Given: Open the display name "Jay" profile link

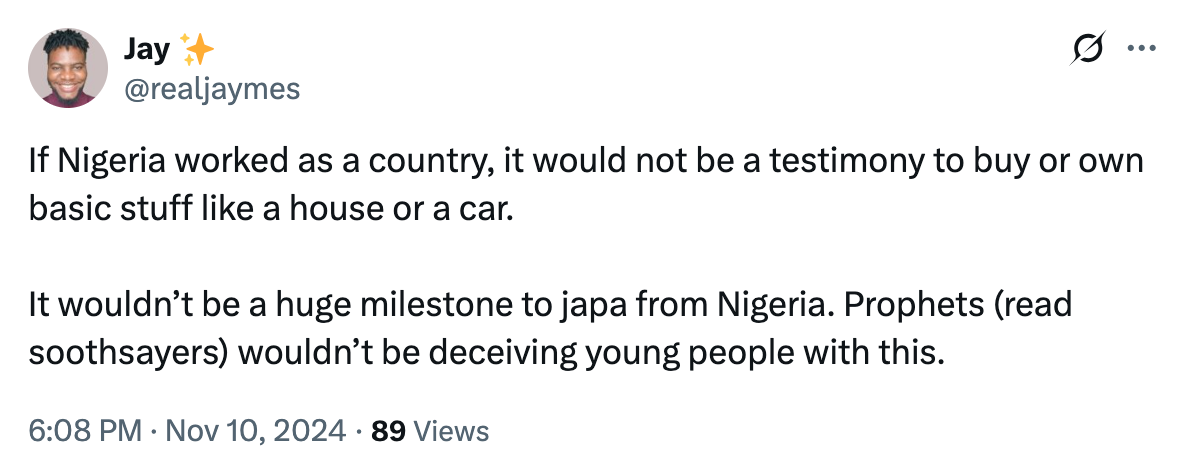Looking at the screenshot, I should (x=145, y=49).
